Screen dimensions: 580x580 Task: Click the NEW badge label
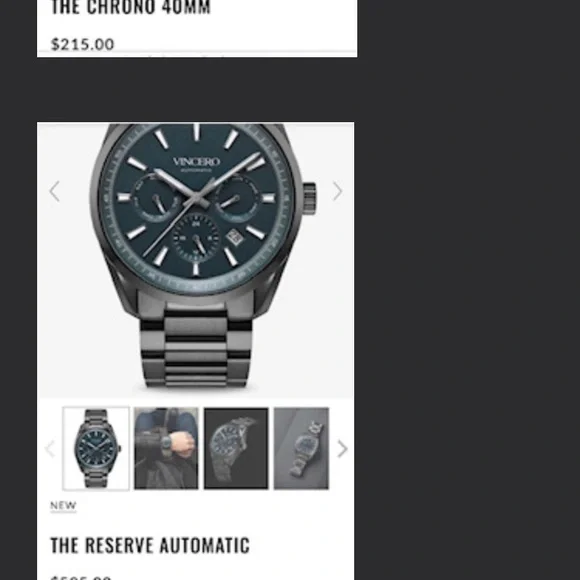point(63,505)
